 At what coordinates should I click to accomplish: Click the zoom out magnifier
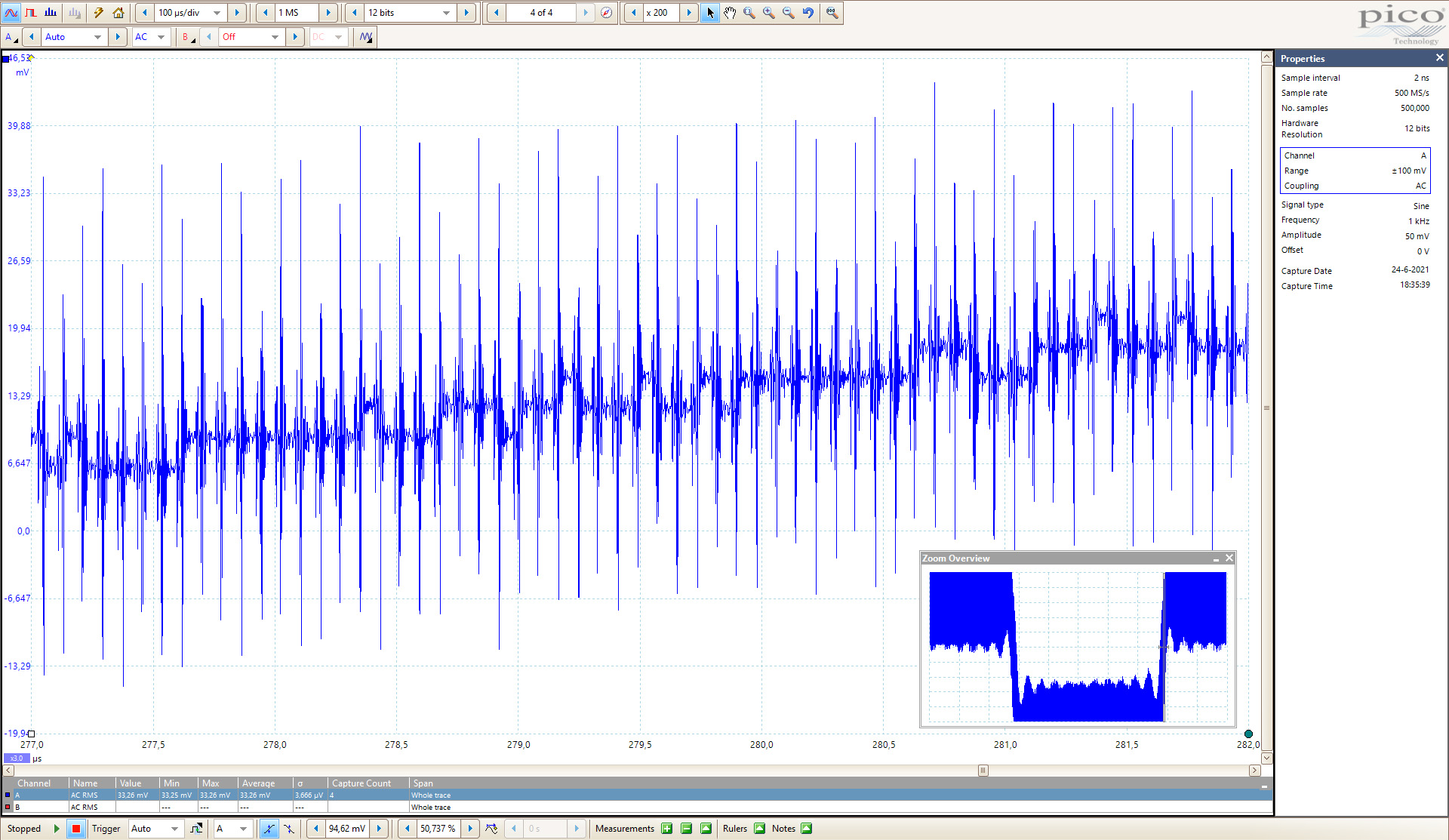[x=789, y=13]
